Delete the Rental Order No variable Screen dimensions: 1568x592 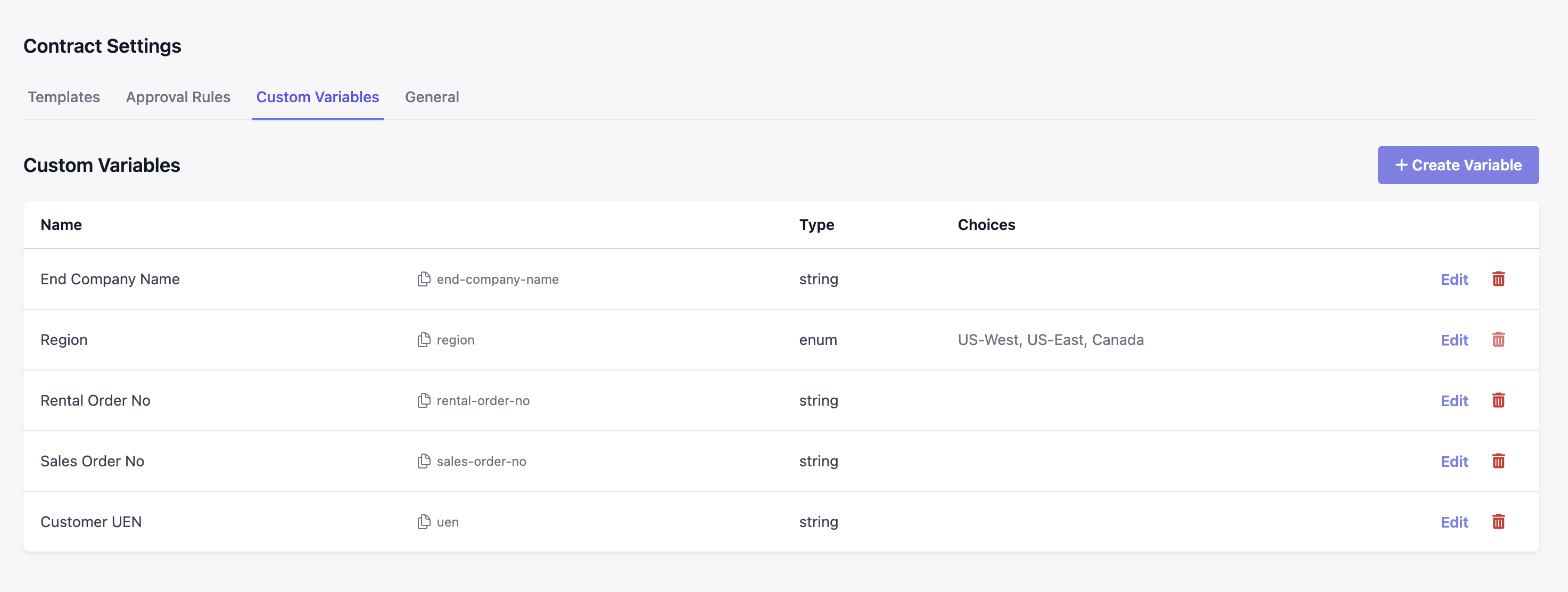1498,401
